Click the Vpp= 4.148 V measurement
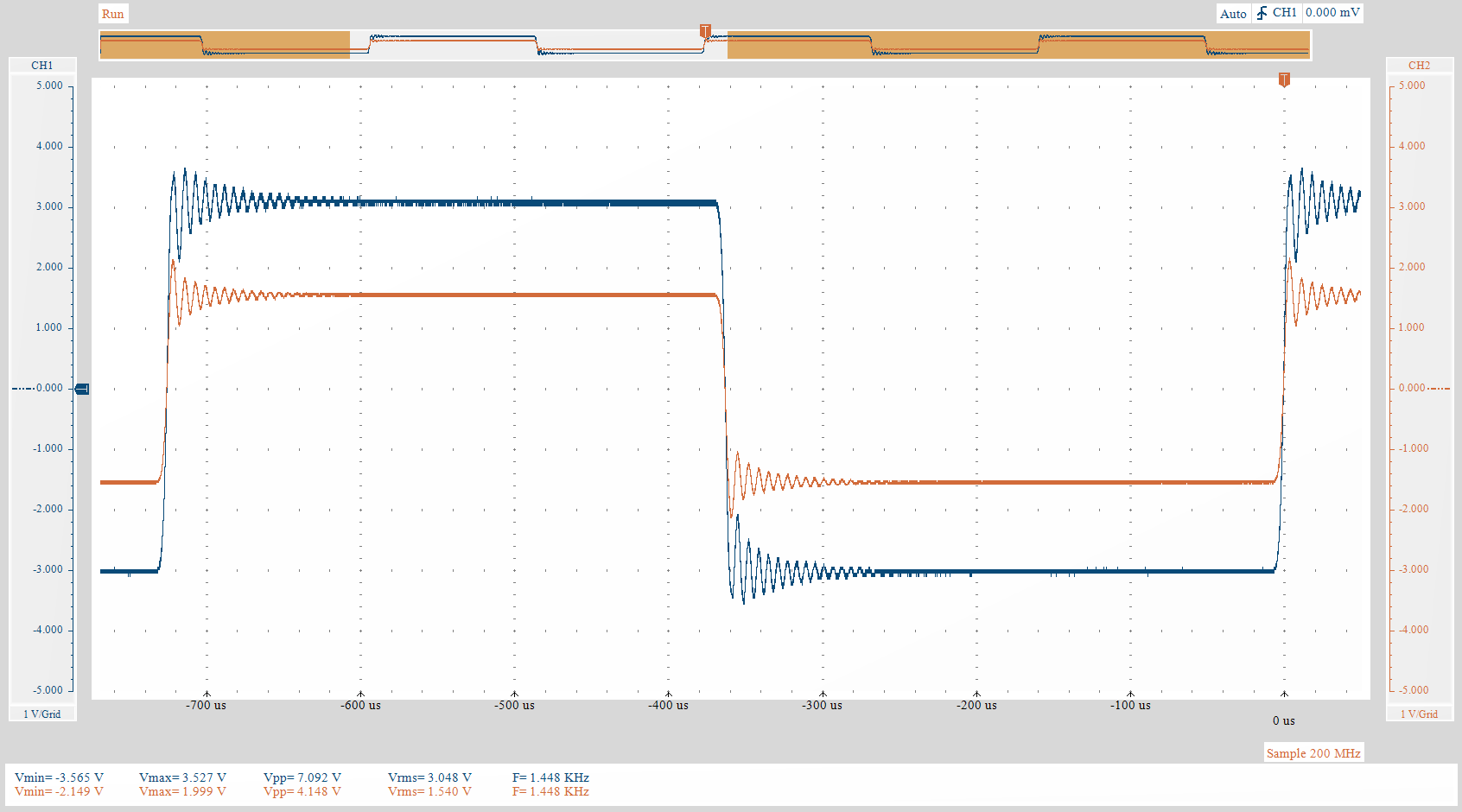This screenshot has width=1462, height=812. tap(302, 791)
